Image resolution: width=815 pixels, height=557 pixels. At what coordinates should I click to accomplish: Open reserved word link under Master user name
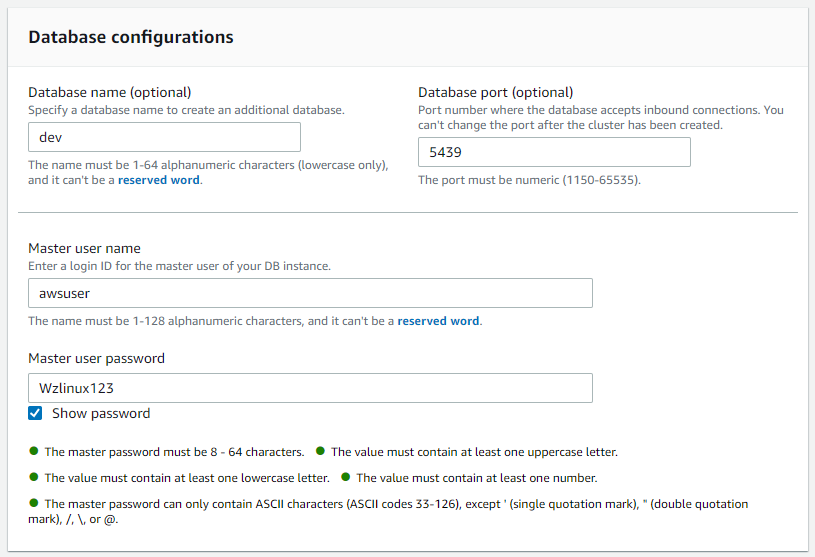pyautogui.click(x=438, y=321)
